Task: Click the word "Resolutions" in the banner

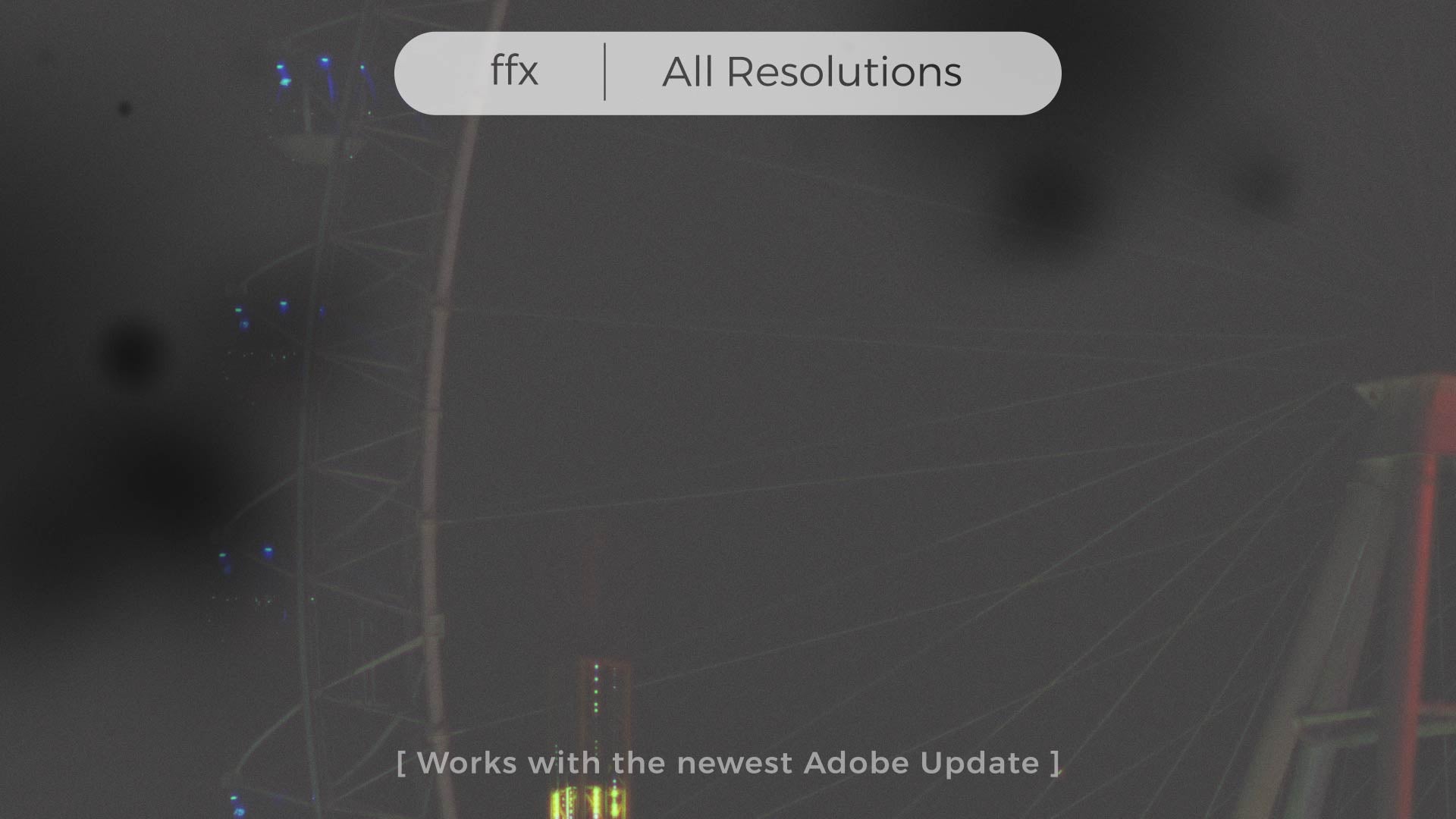Action: click(x=844, y=72)
